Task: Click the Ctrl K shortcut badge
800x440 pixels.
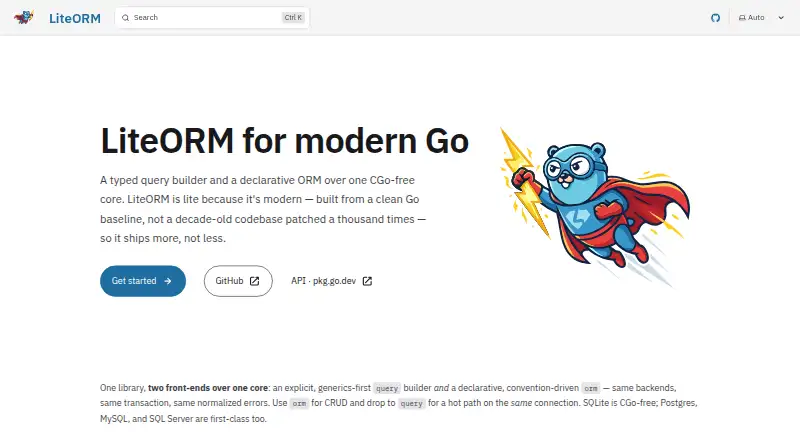Action: [x=293, y=17]
